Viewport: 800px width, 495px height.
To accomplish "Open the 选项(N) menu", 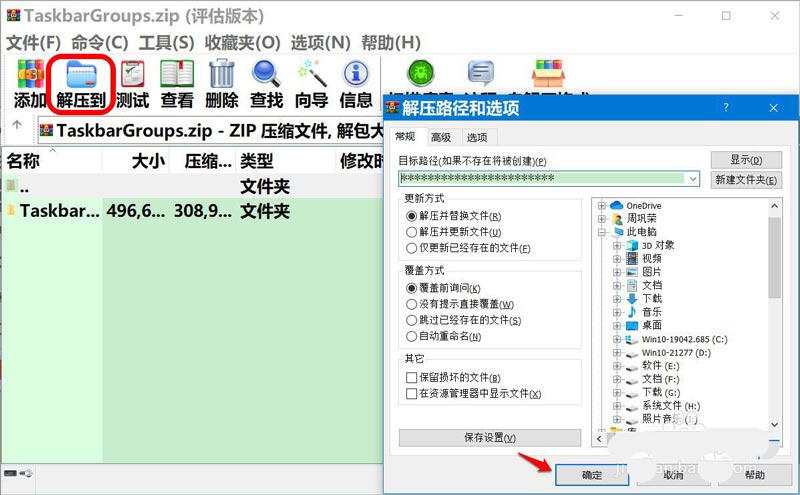I will (x=320, y=43).
